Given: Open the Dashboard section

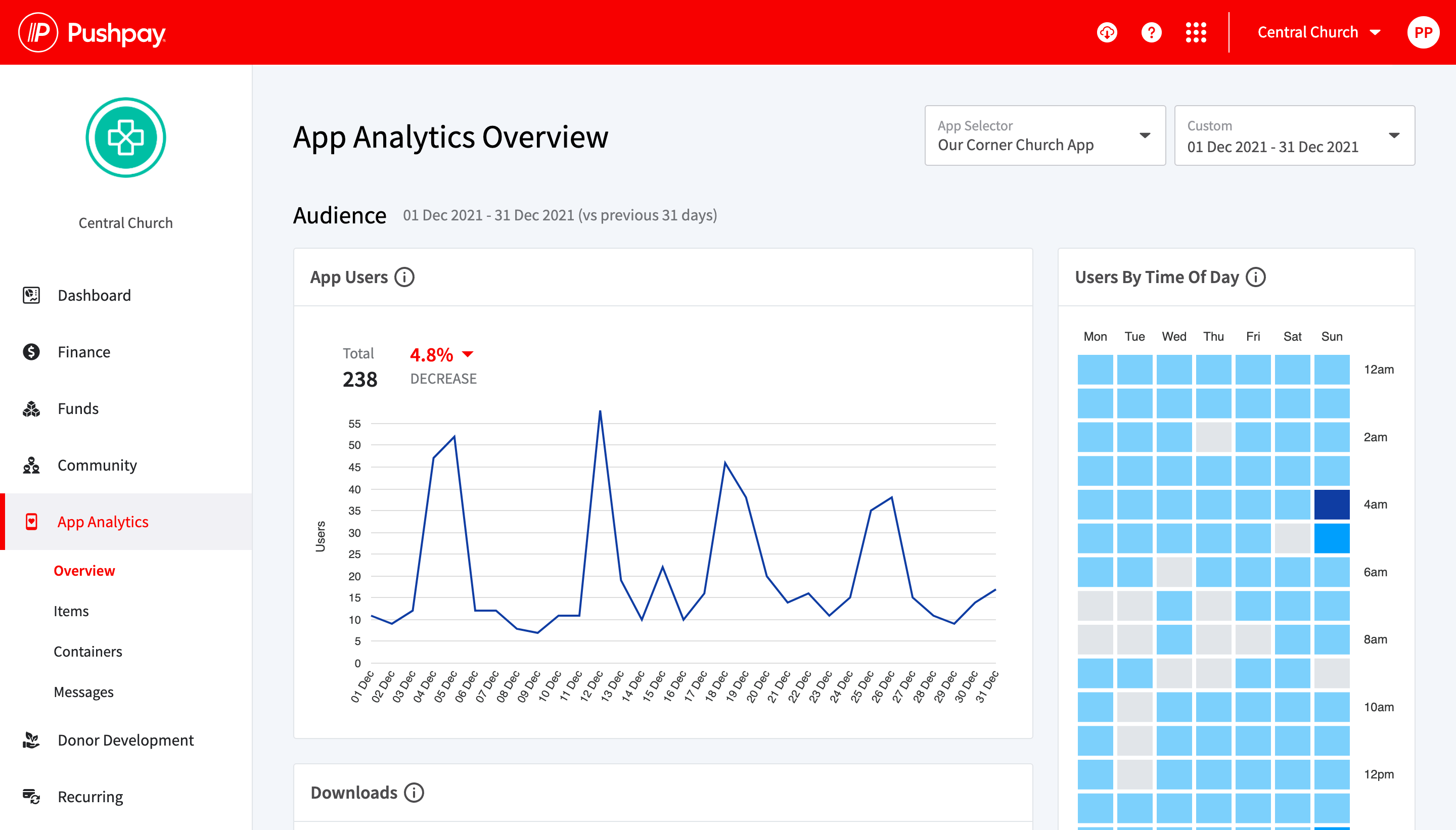Looking at the screenshot, I should click(x=94, y=295).
